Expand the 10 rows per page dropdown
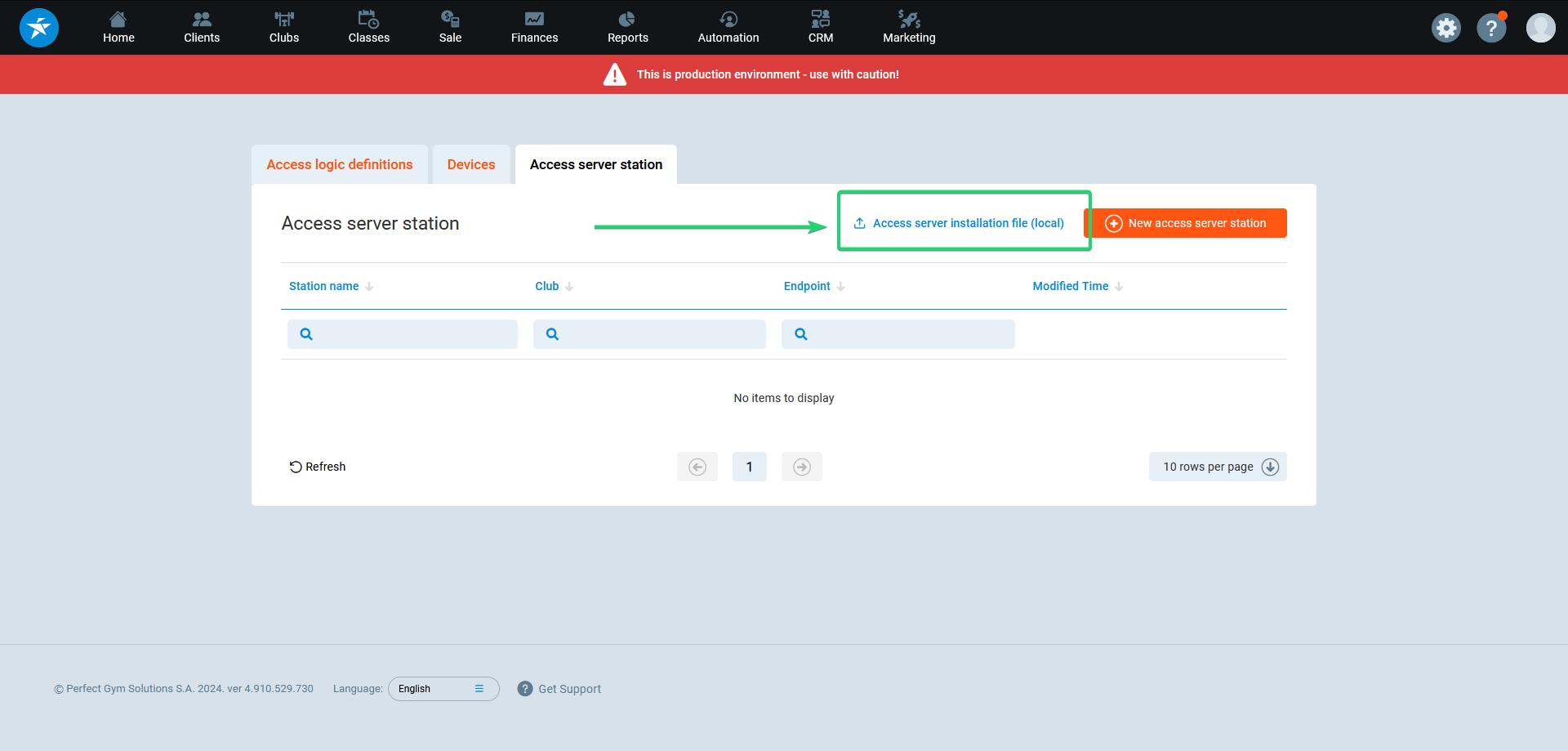Screen dimensions: 1568x751 1217,467
